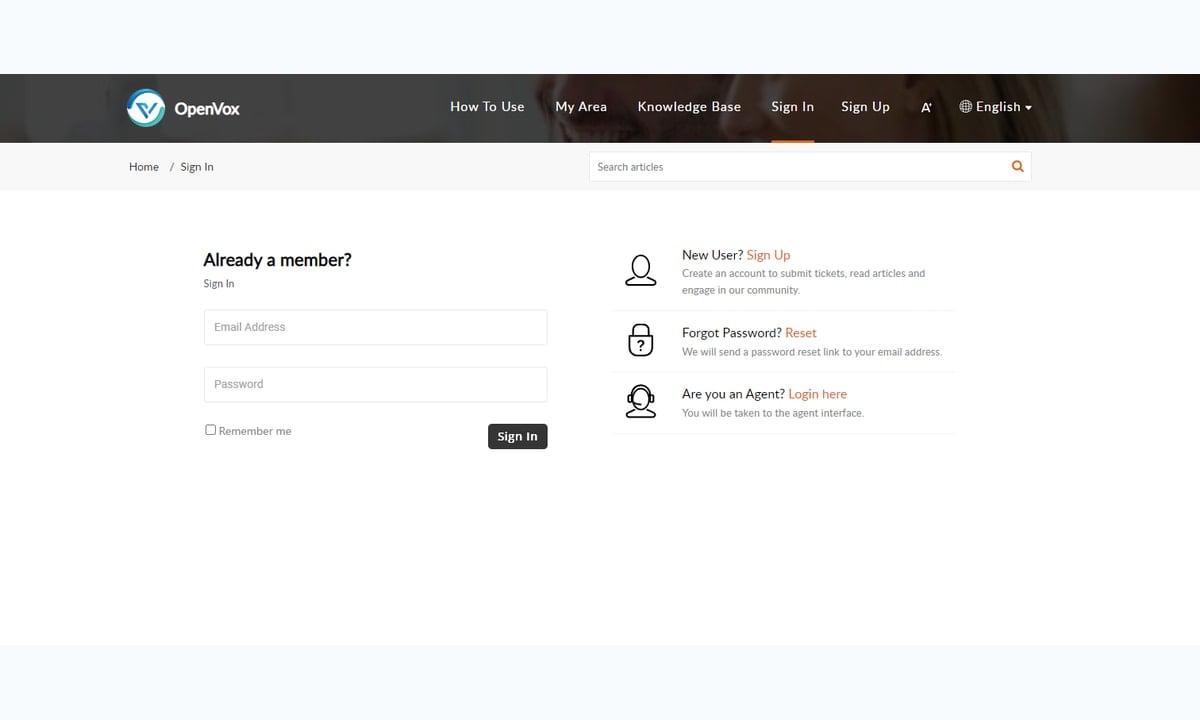Go to My Area in navigation

(581, 107)
